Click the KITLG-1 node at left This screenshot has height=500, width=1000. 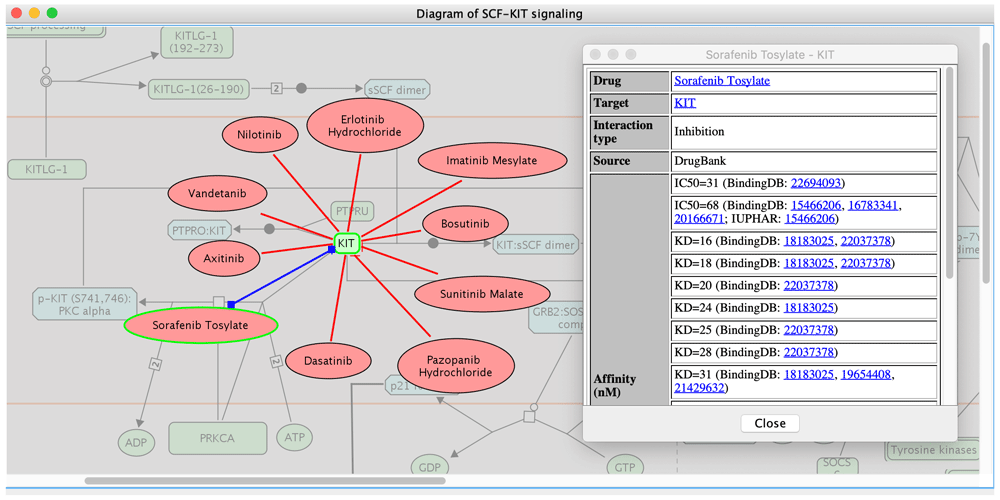click(47, 170)
